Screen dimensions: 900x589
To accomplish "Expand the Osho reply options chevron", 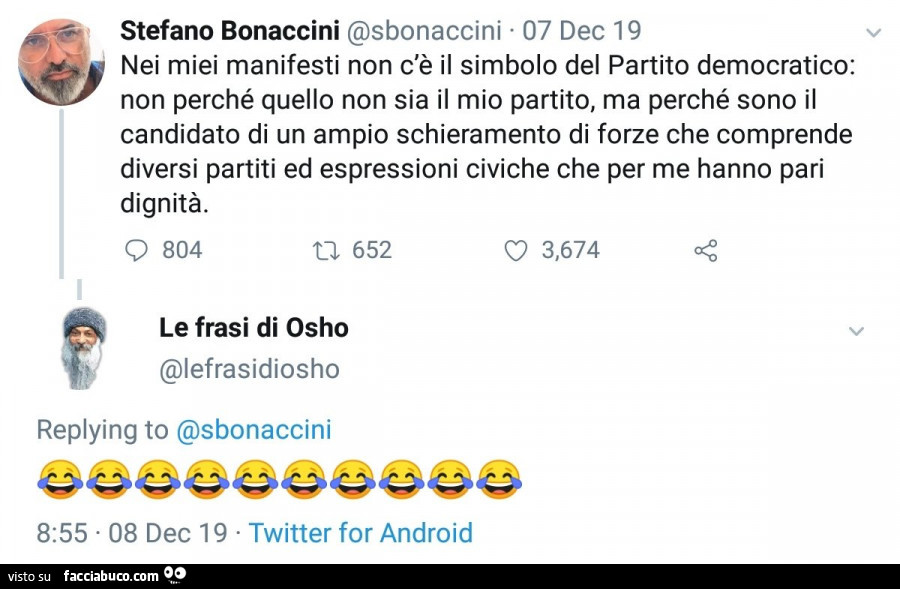I will pyautogui.click(x=857, y=330).
